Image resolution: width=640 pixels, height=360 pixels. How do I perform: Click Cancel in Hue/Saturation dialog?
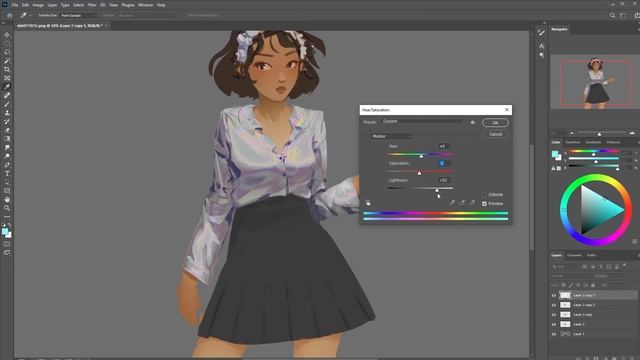pos(495,134)
